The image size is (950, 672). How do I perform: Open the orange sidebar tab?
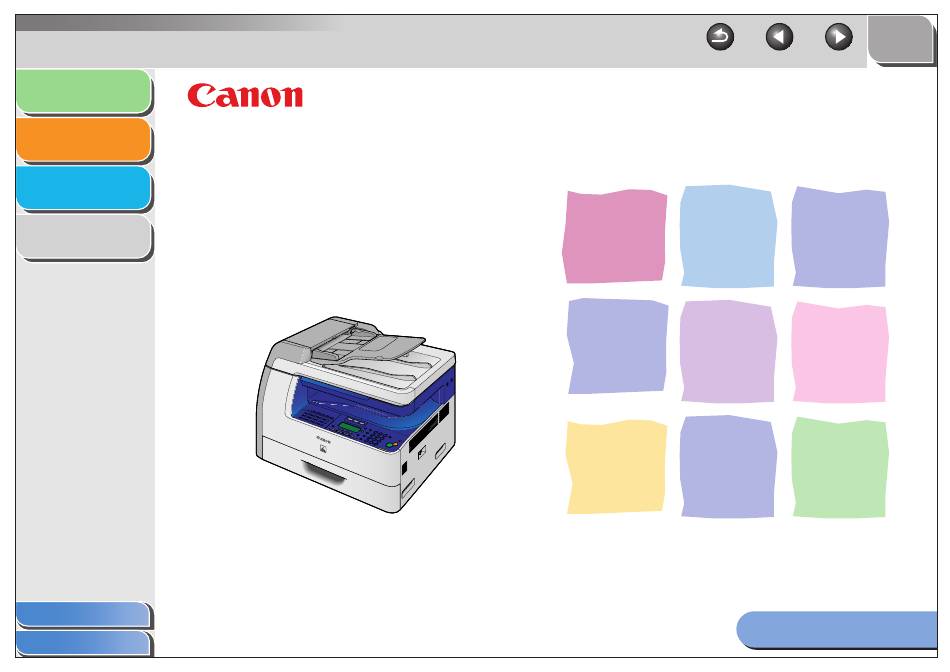pos(84,140)
